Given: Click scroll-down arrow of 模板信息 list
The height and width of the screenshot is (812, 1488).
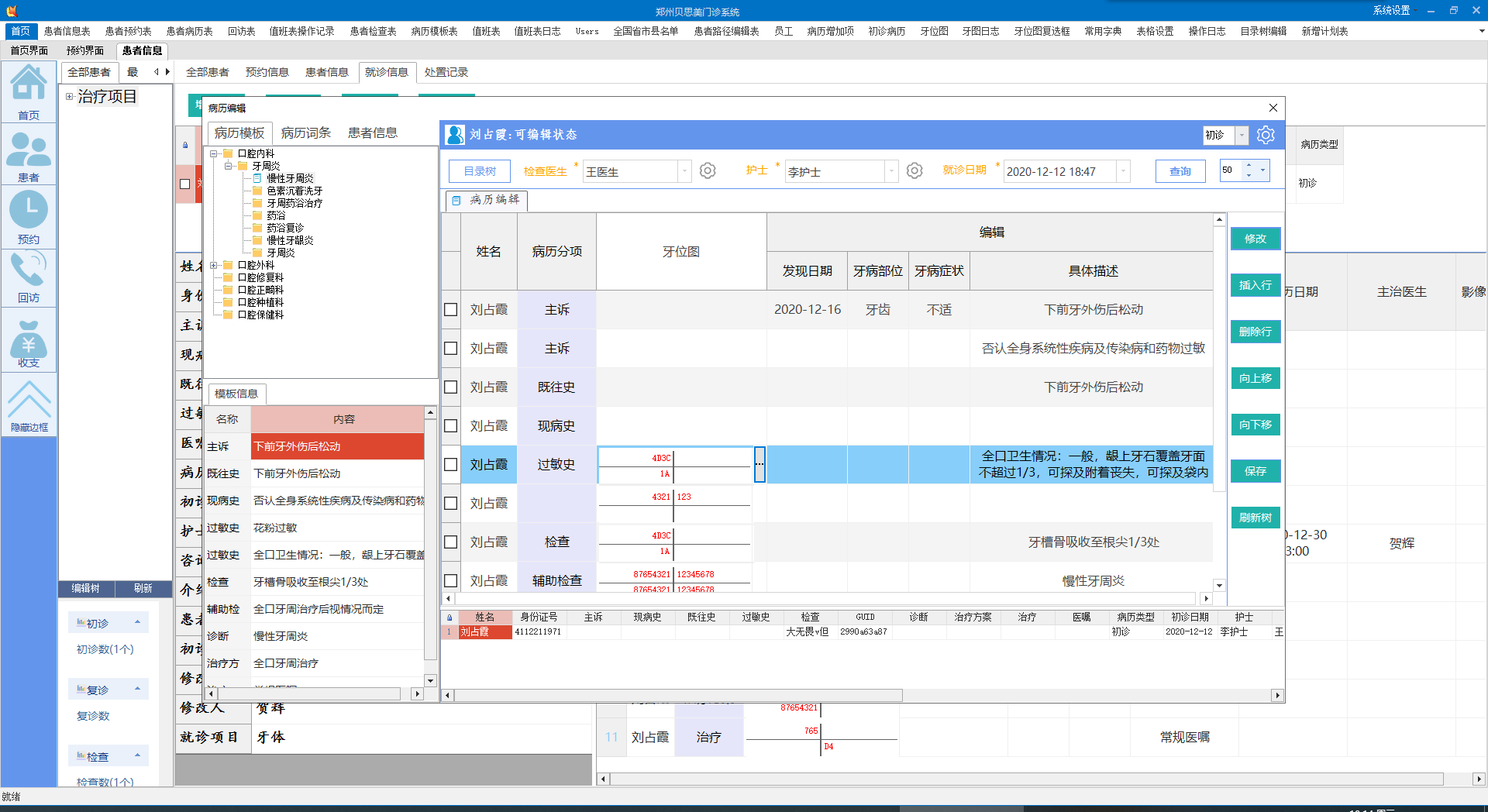Looking at the screenshot, I should pyautogui.click(x=430, y=680).
